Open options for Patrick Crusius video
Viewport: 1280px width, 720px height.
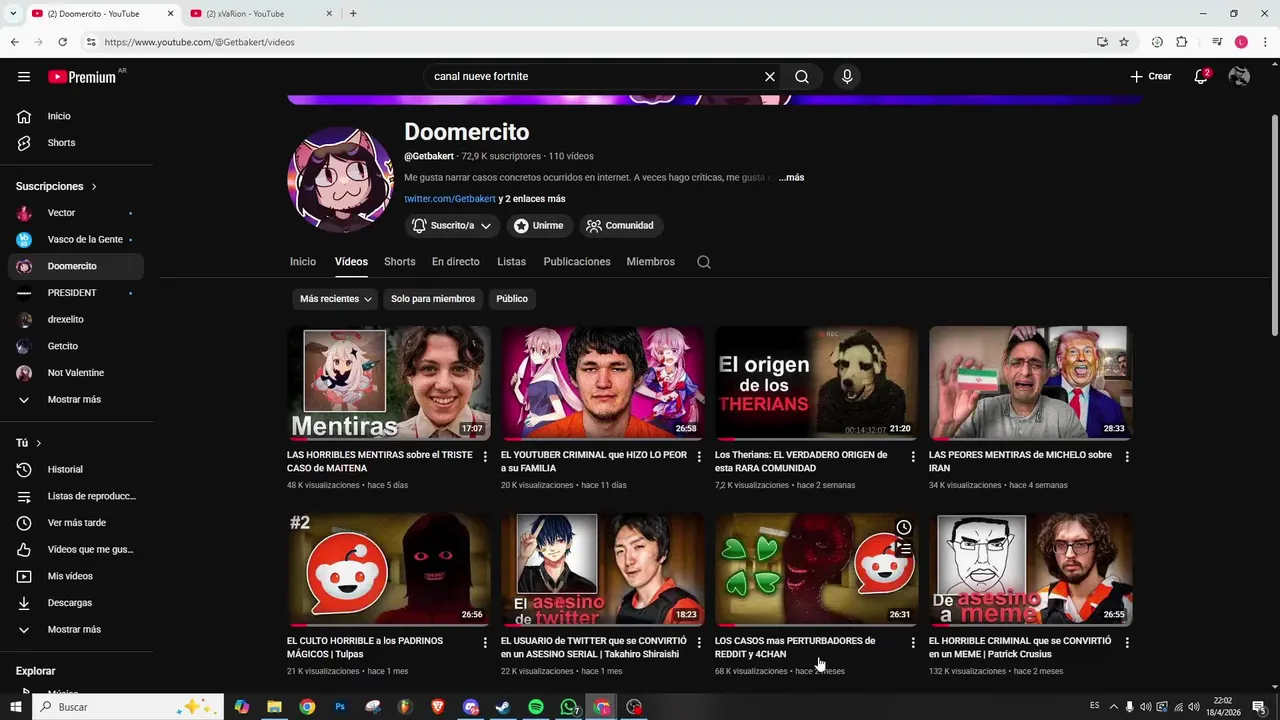(x=1127, y=642)
